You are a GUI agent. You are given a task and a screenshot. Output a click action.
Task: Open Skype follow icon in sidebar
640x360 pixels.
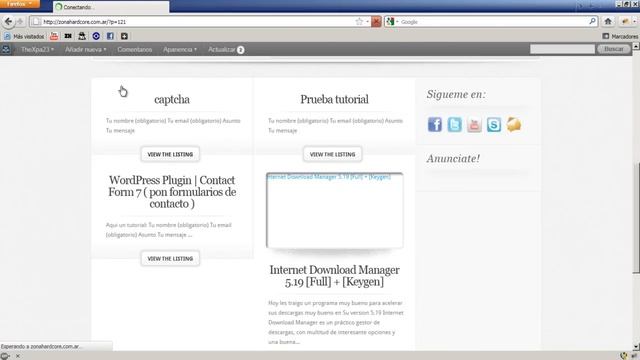pyautogui.click(x=494, y=124)
